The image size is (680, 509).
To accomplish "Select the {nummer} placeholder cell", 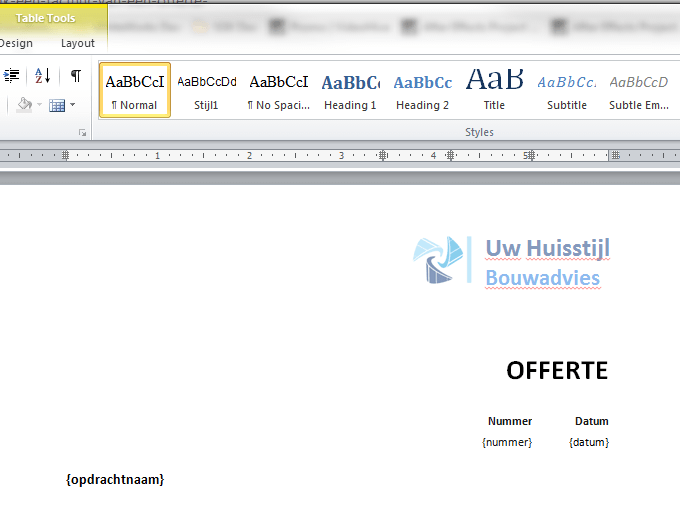I will click(x=507, y=442).
